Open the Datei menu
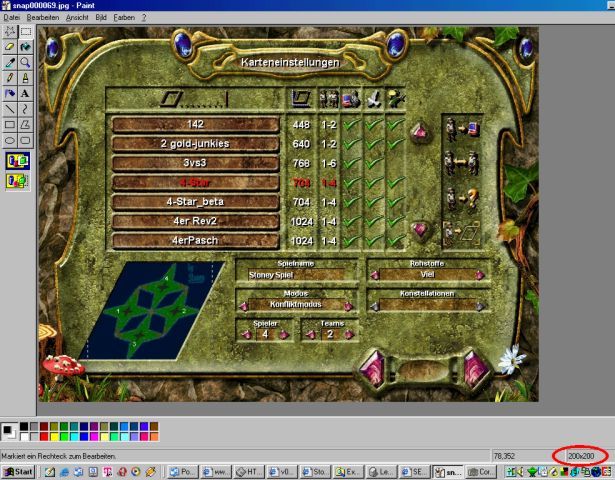 click(x=12, y=18)
